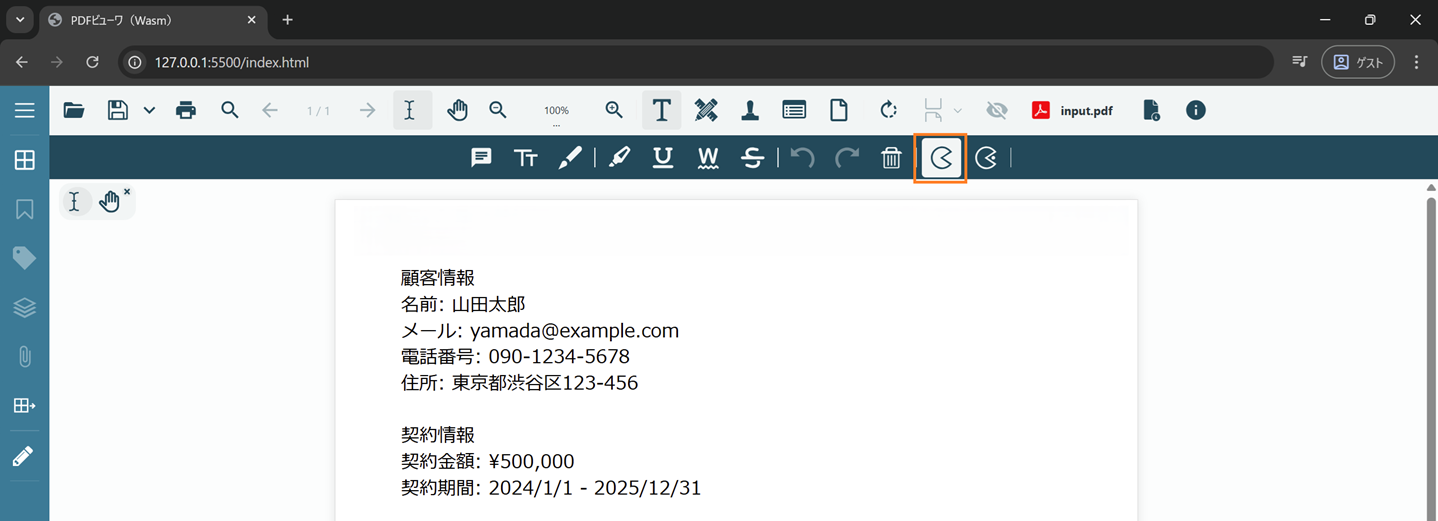Add a sticky note comment

(481, 158)
